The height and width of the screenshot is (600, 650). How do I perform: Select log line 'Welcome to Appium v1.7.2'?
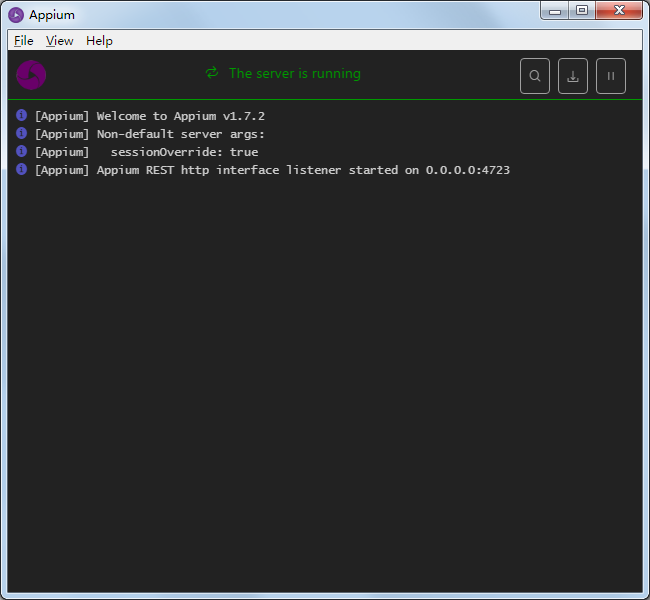pyautogui.click(x=150, y=116)
